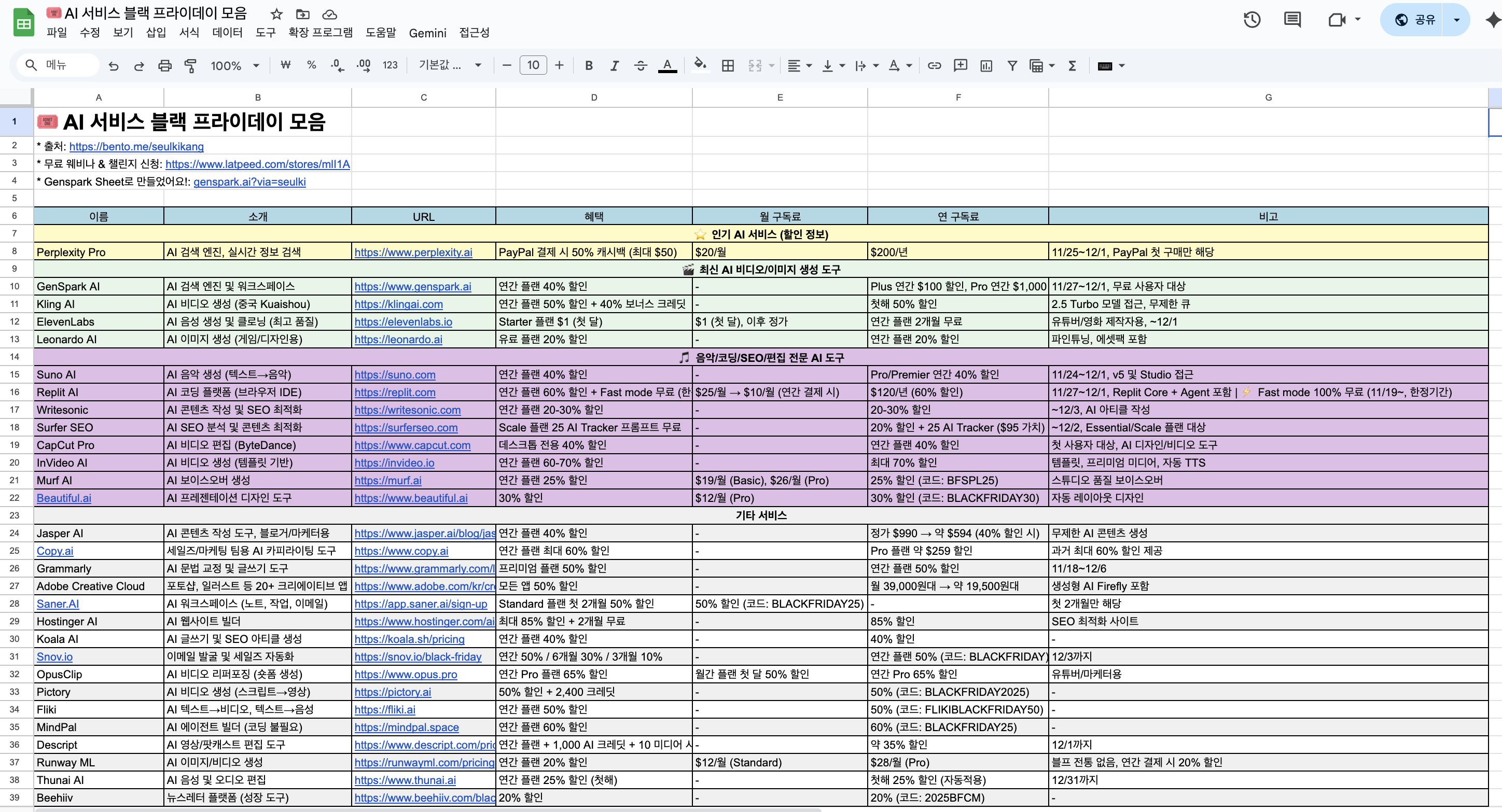
Task: Toggle bold formatting
Action: pos(588,66)
